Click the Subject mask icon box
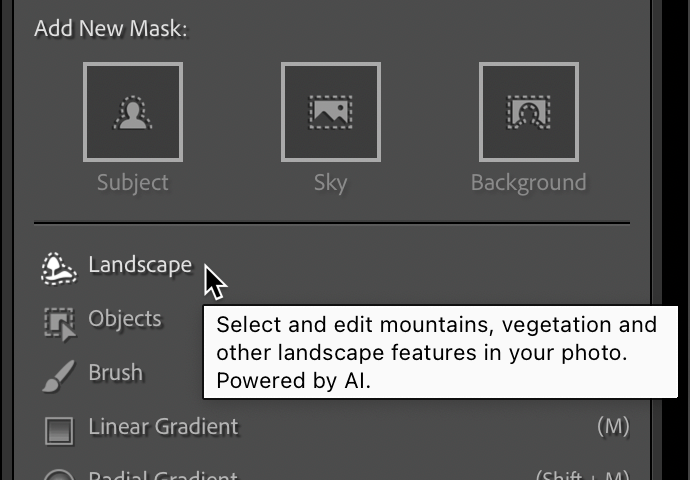 click(x=133, y=112)
